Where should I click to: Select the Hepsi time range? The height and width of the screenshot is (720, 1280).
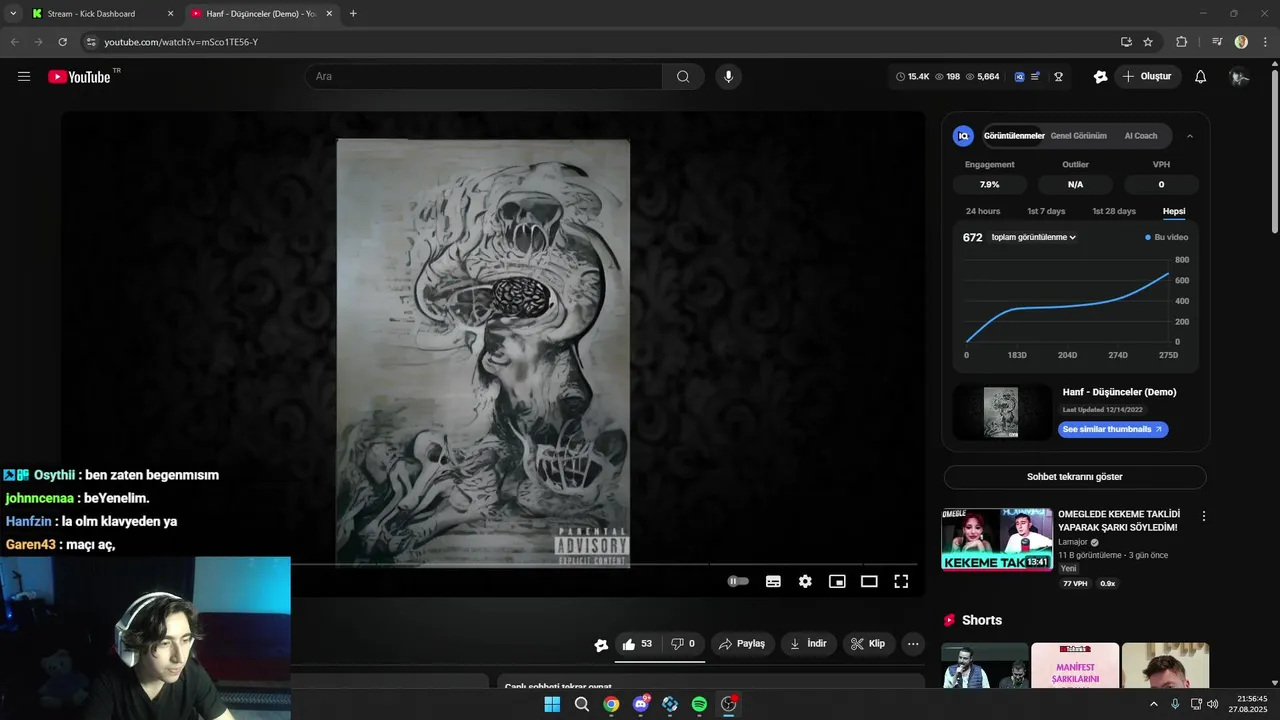[x=1174, y=211]
